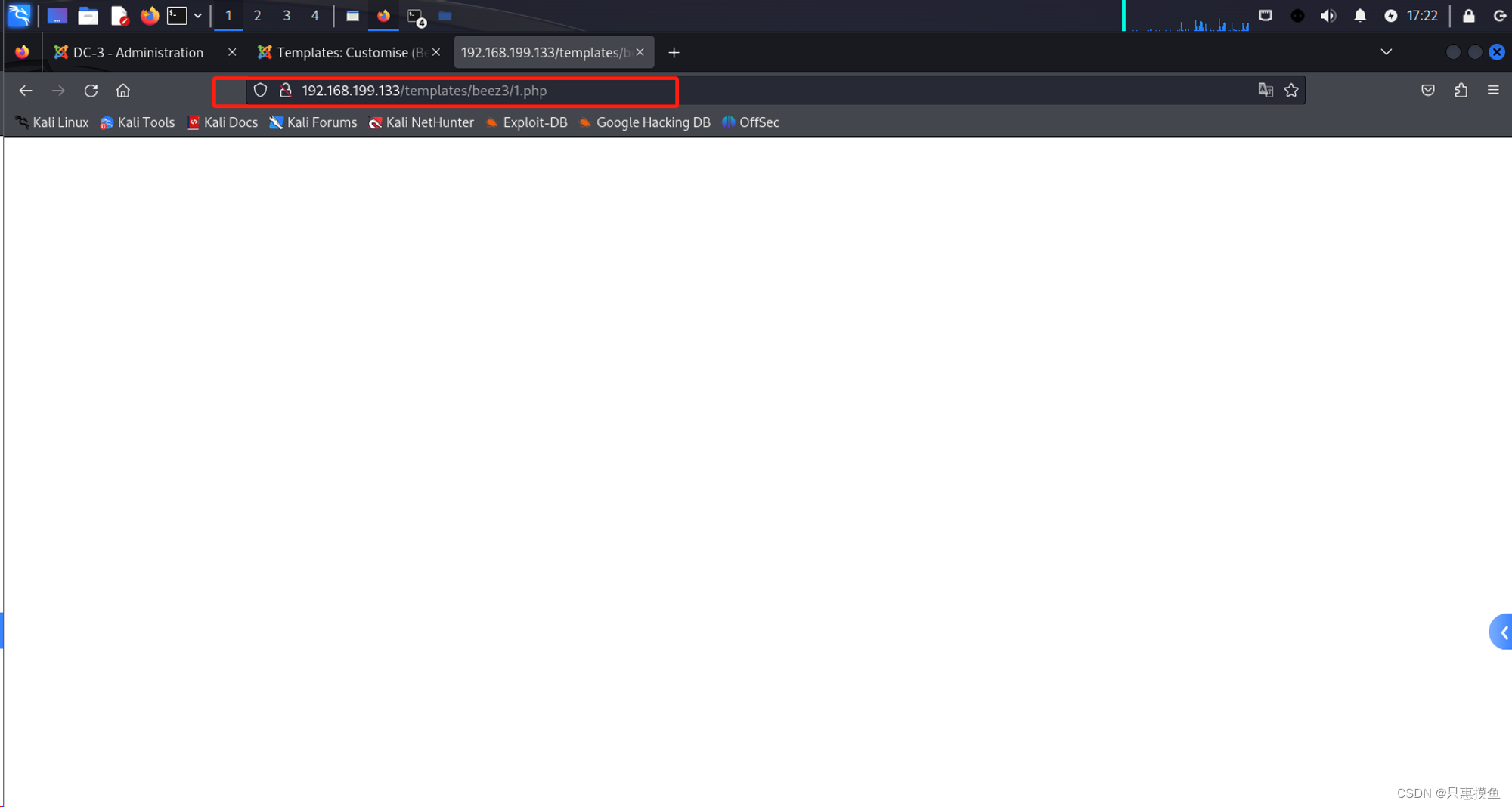
Task: Open the notifications bell in the panel
Action: [x=1359, y=15]
